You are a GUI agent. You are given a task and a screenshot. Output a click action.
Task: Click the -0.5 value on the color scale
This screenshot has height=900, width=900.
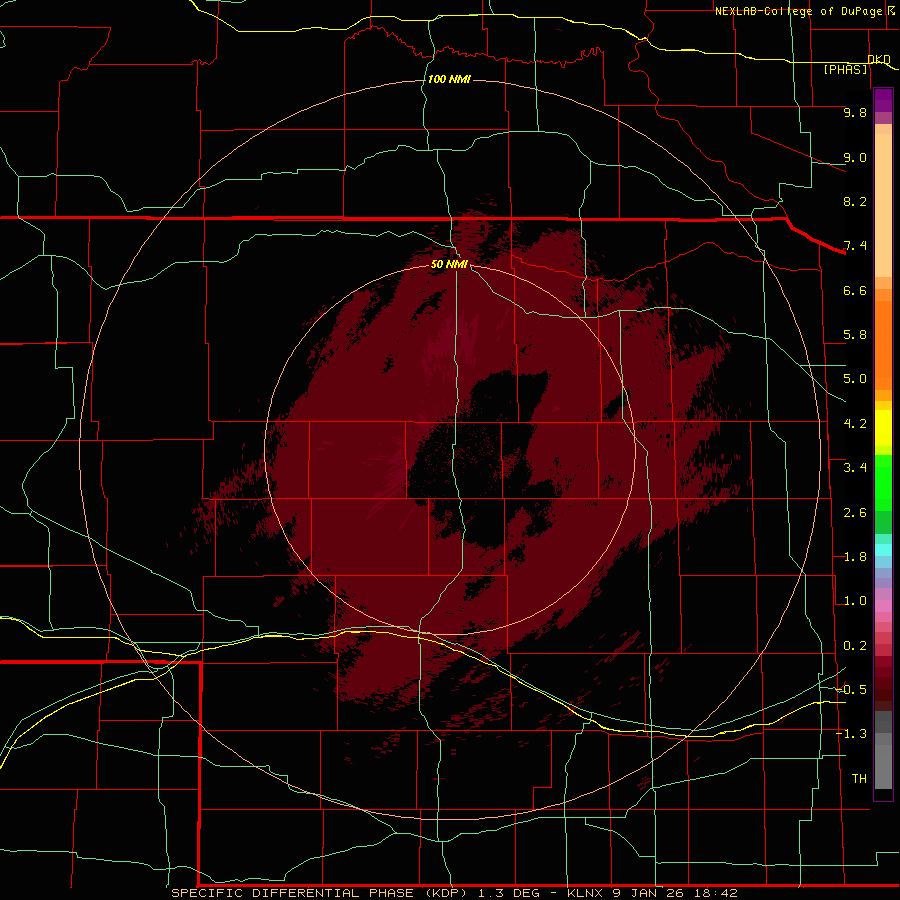coord(851,690)
